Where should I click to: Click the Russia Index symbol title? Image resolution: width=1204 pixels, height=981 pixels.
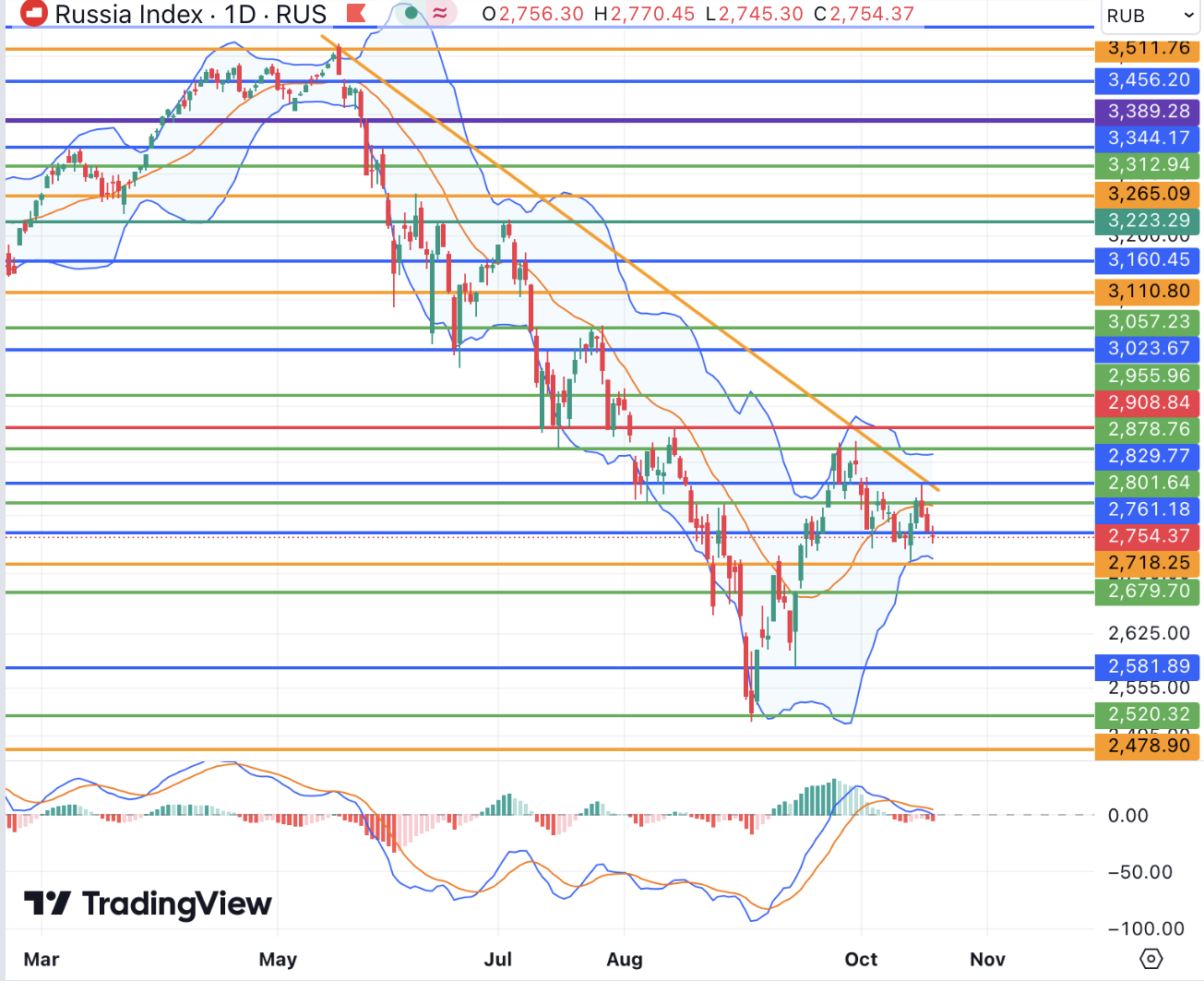point(129,14)
